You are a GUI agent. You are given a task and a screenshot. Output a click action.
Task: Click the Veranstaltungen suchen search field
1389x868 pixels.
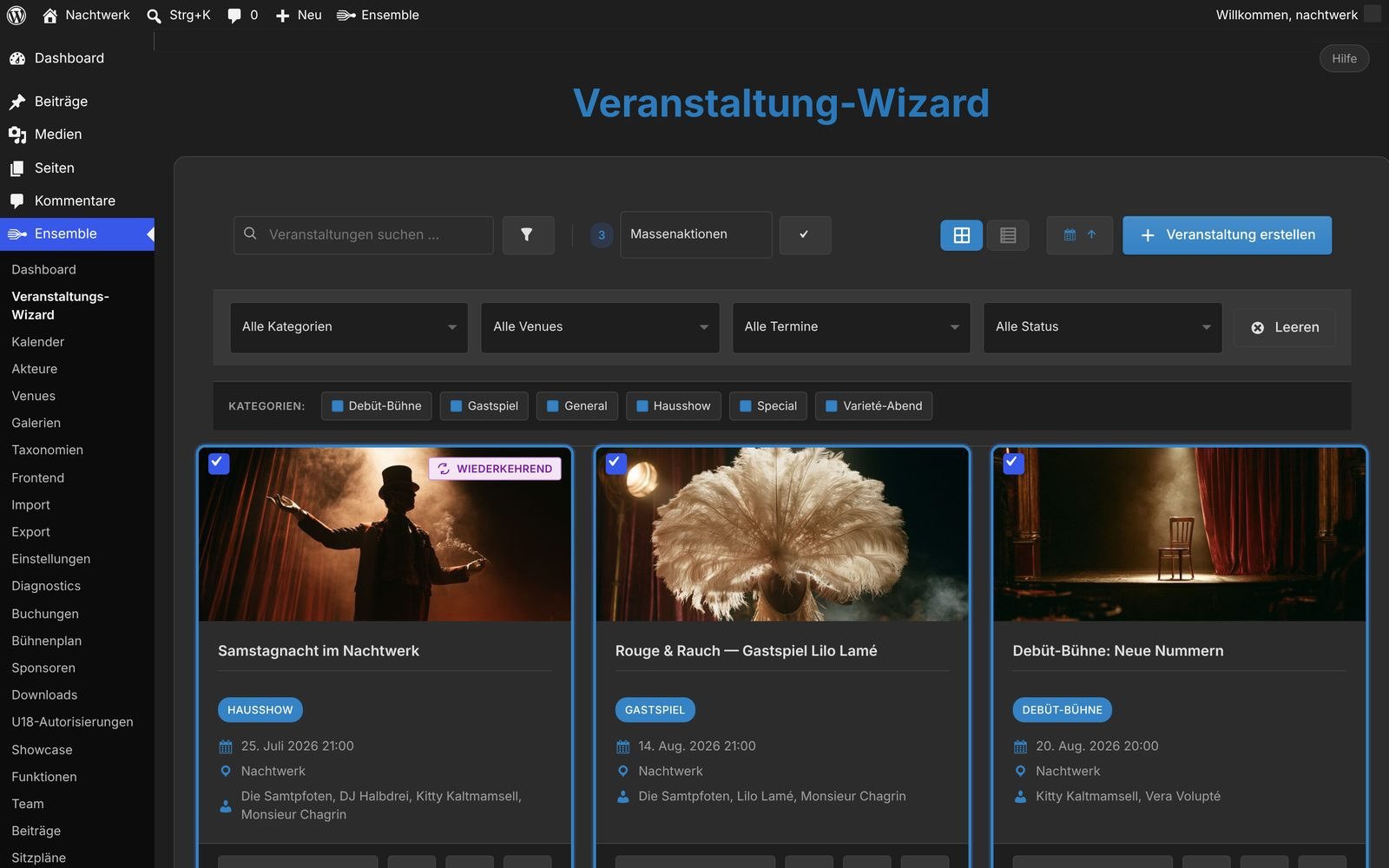coord(363,234)
